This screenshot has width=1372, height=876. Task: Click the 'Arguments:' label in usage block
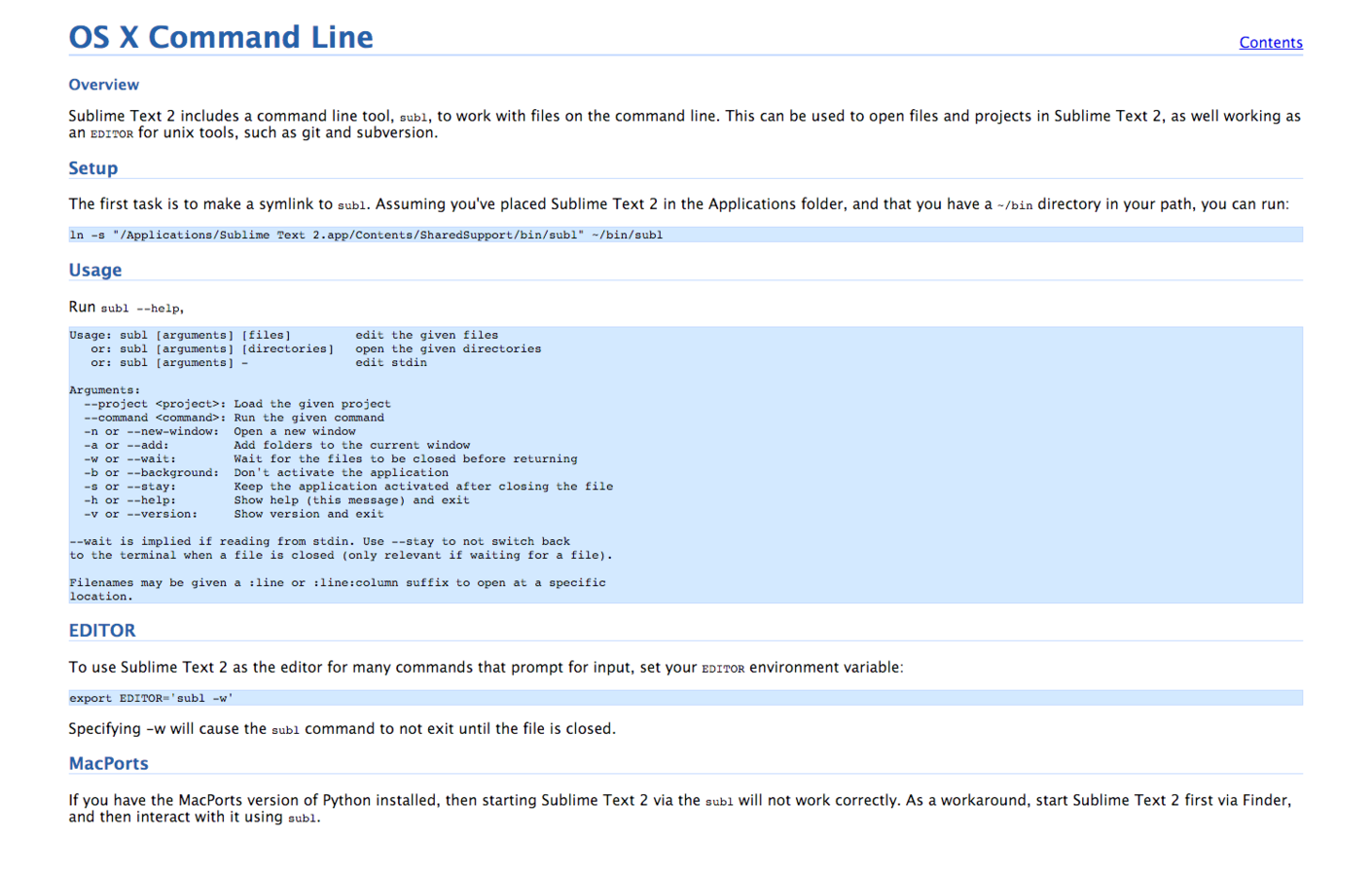point(105,390)
